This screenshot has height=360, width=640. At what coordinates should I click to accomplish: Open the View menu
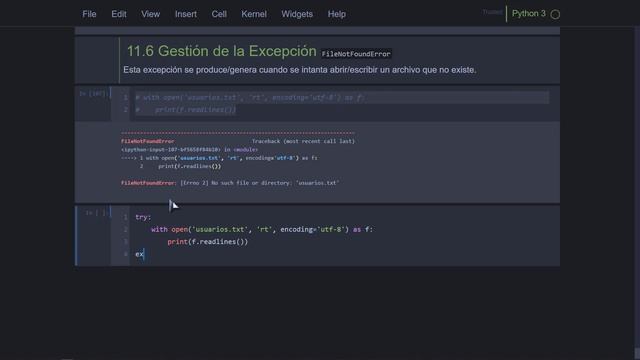[x=151, y=14]
